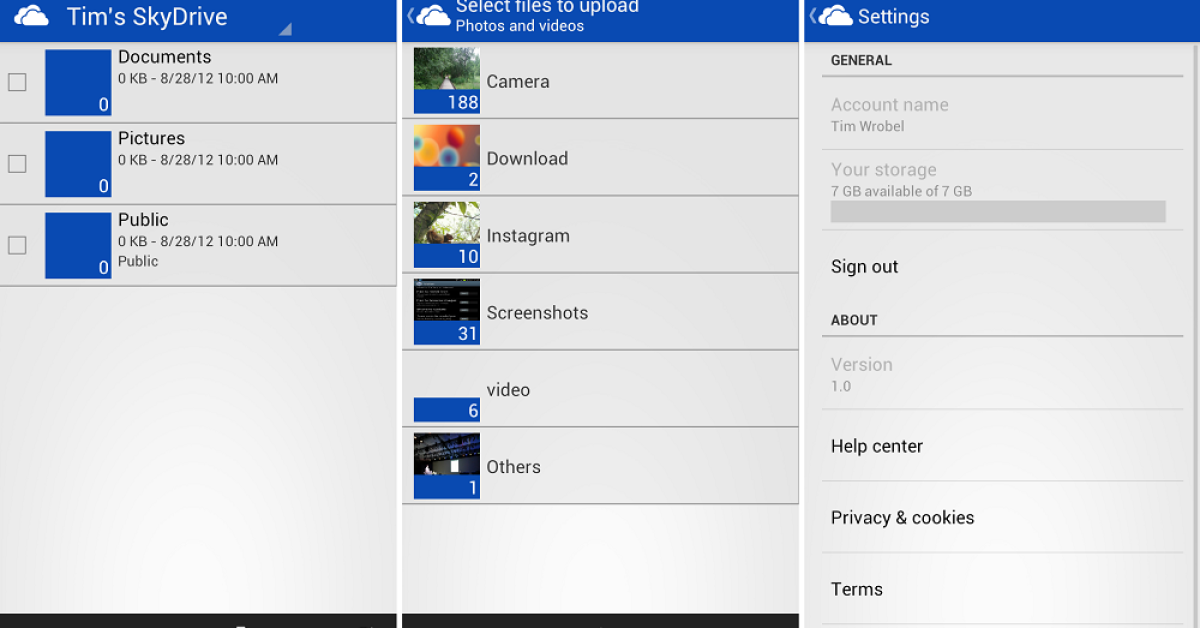Viewport: 1200px width, 628px height.
Task: Select the Public folder checkbox
Action: pyautogui.click(x=17, y=245)
